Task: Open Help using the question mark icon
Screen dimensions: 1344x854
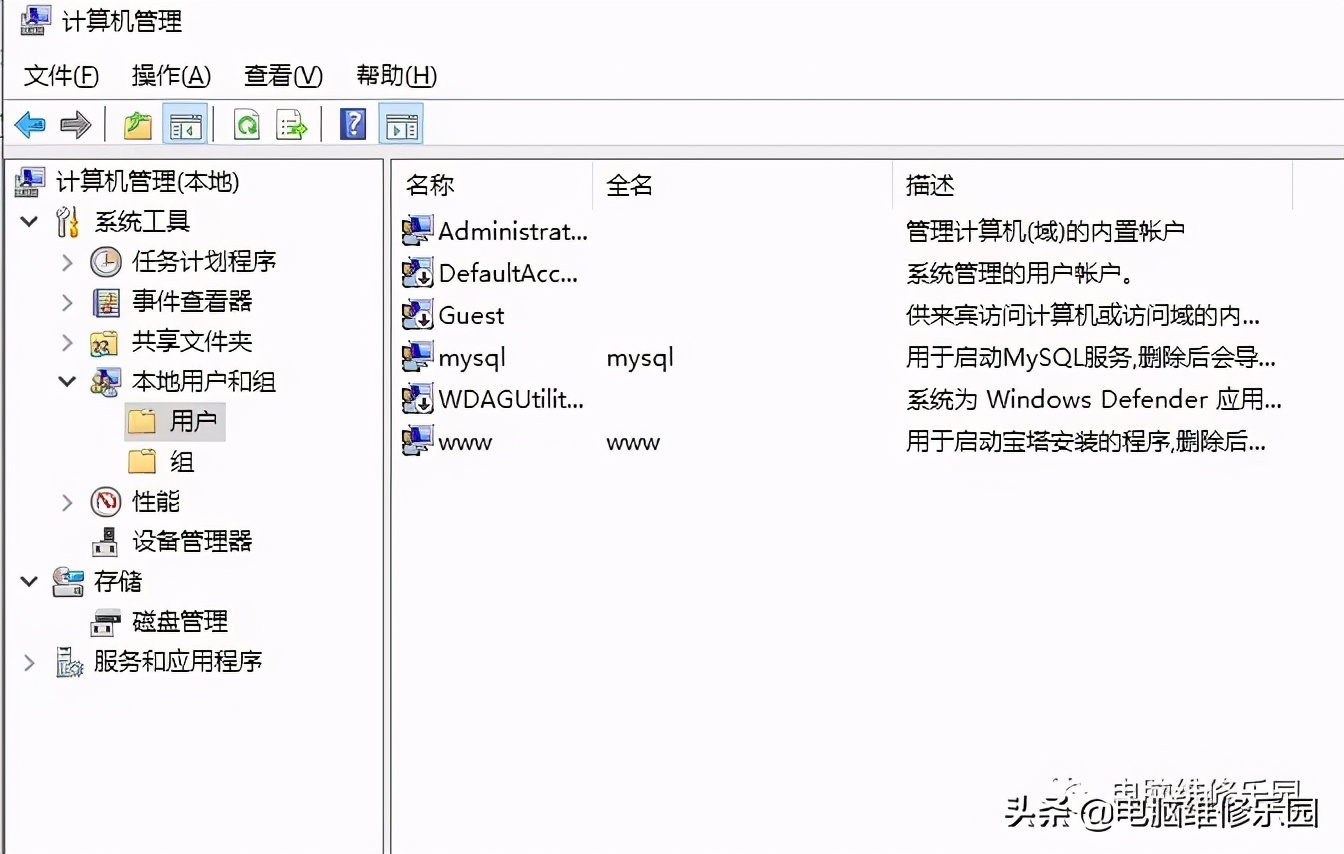Action: point(352,125)
